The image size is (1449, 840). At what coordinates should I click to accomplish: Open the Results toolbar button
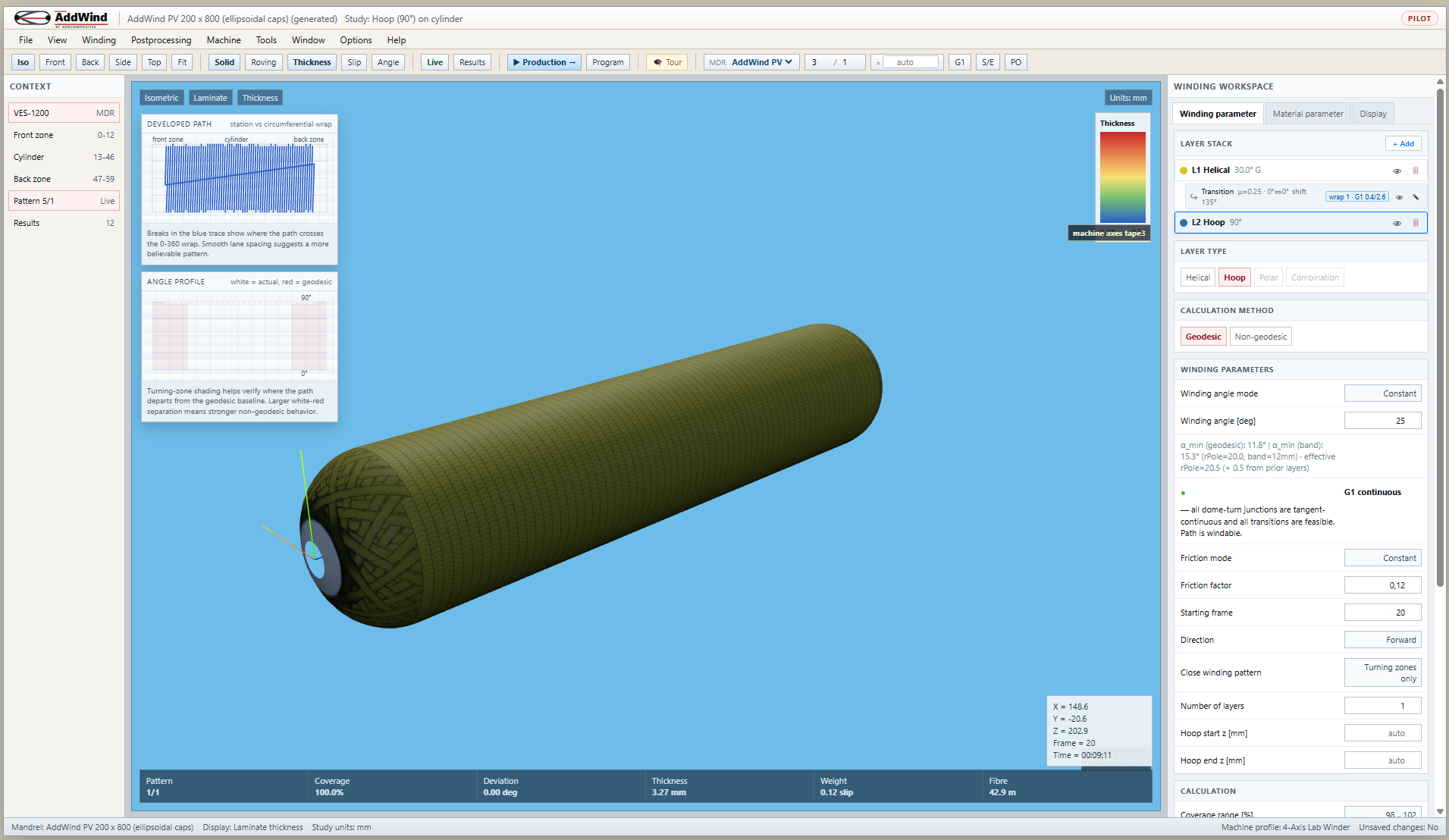472,62
